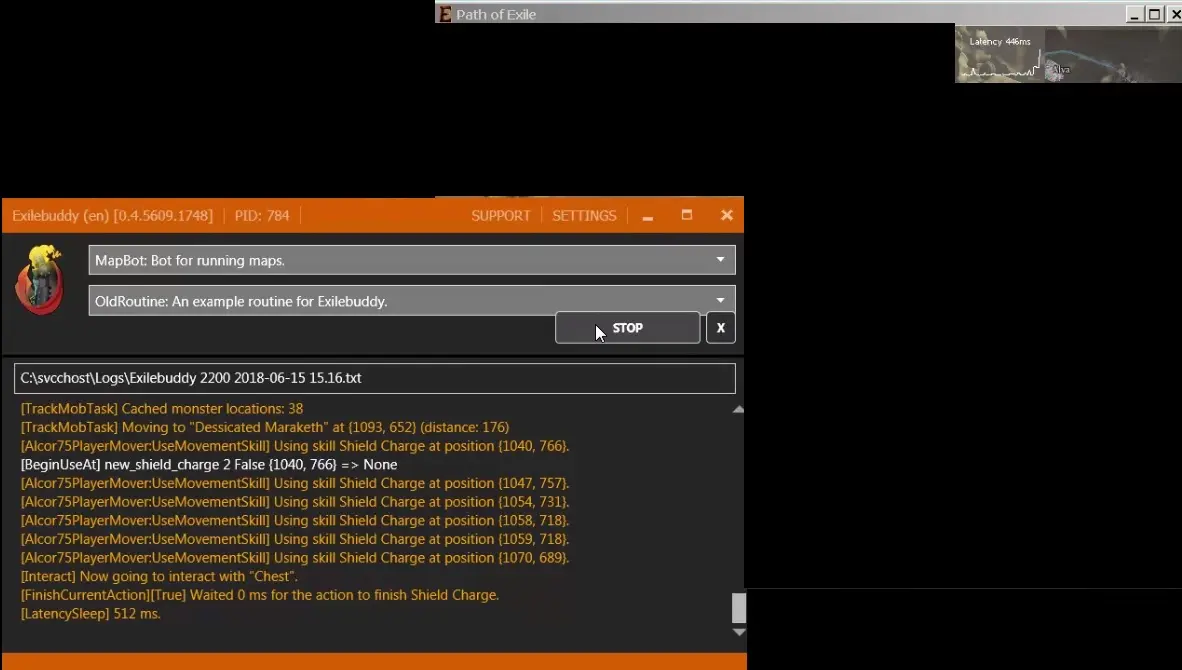Viewport: 1182px width, 670px height.
Task: Maximize the Path of Exile window
Action: coord(1154,14)
